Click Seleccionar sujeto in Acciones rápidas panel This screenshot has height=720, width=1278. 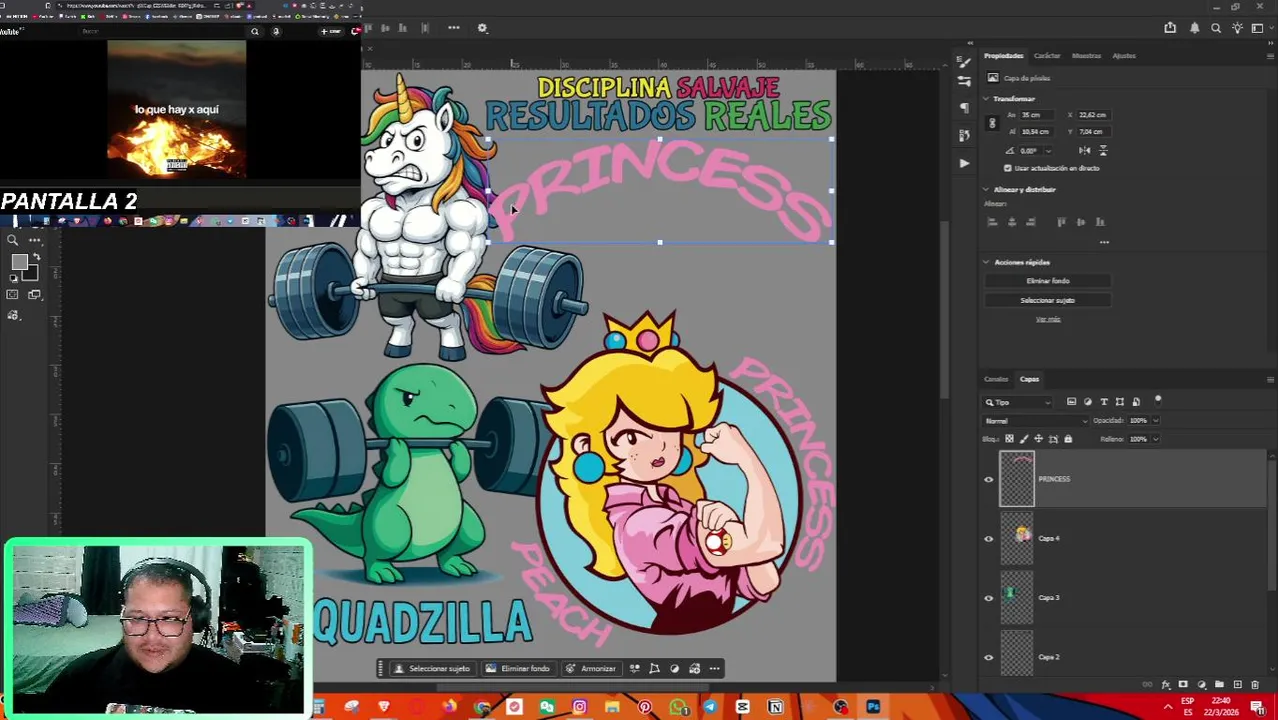pyautogui.click(x=1047, y=300)
